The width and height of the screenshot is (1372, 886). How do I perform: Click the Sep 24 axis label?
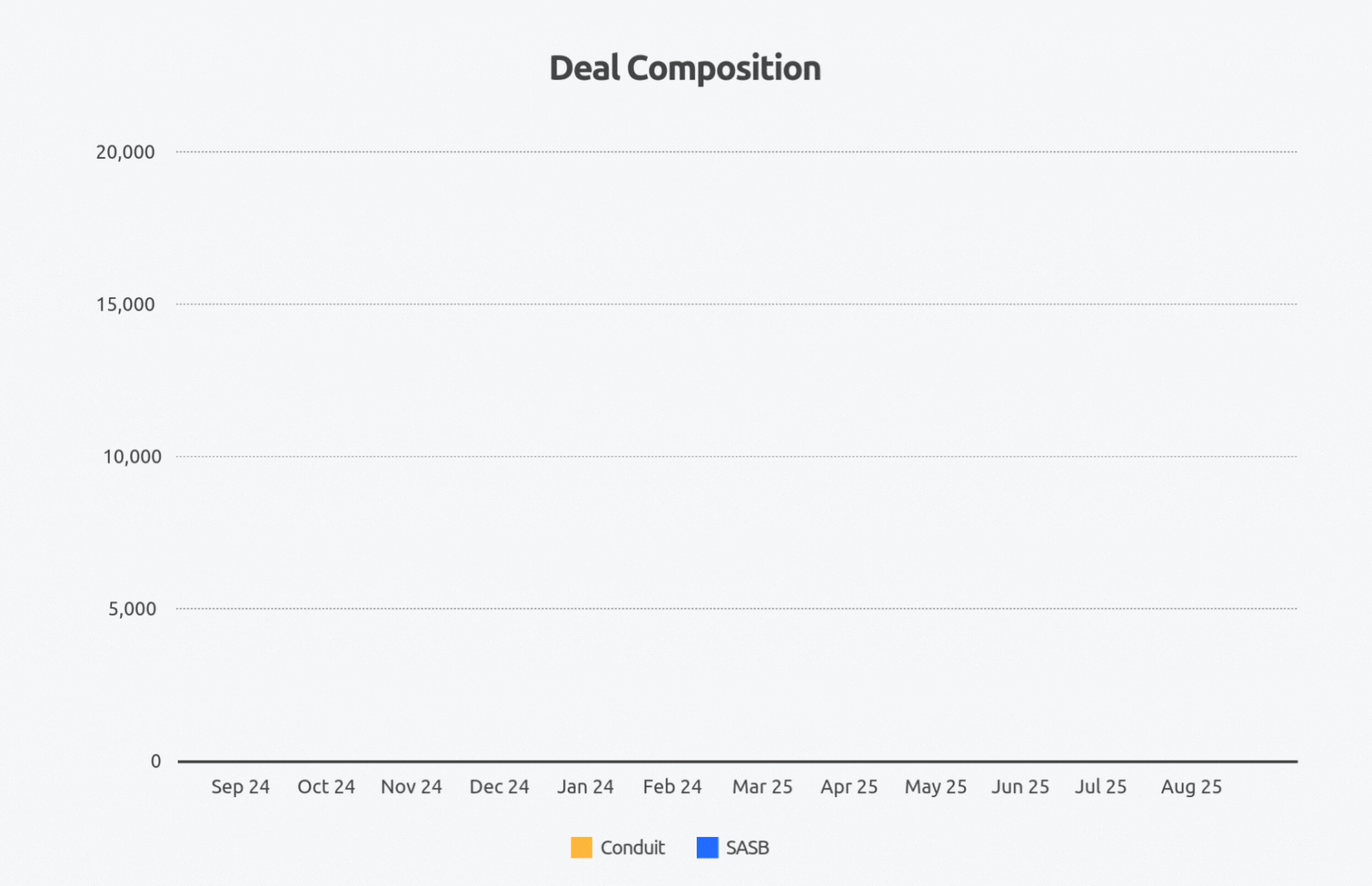pyautogui.click(x=240, y=786)
